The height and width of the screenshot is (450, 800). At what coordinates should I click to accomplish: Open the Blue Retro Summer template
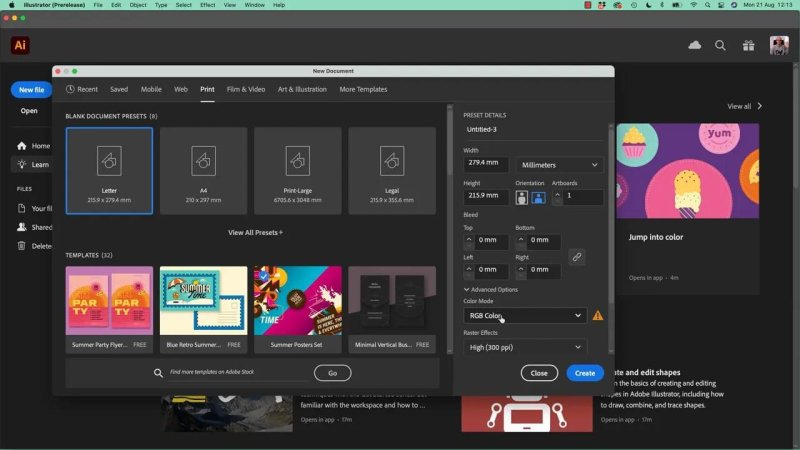(204, 309)
